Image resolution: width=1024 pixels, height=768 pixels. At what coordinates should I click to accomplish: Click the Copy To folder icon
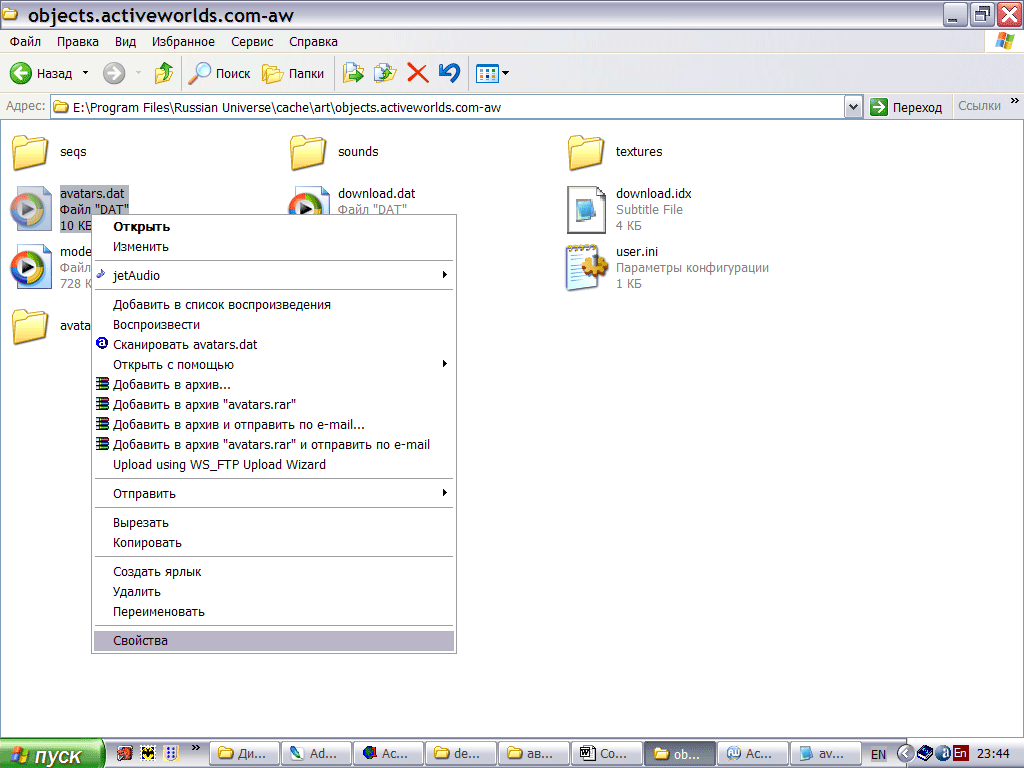(x=385, y=73)
